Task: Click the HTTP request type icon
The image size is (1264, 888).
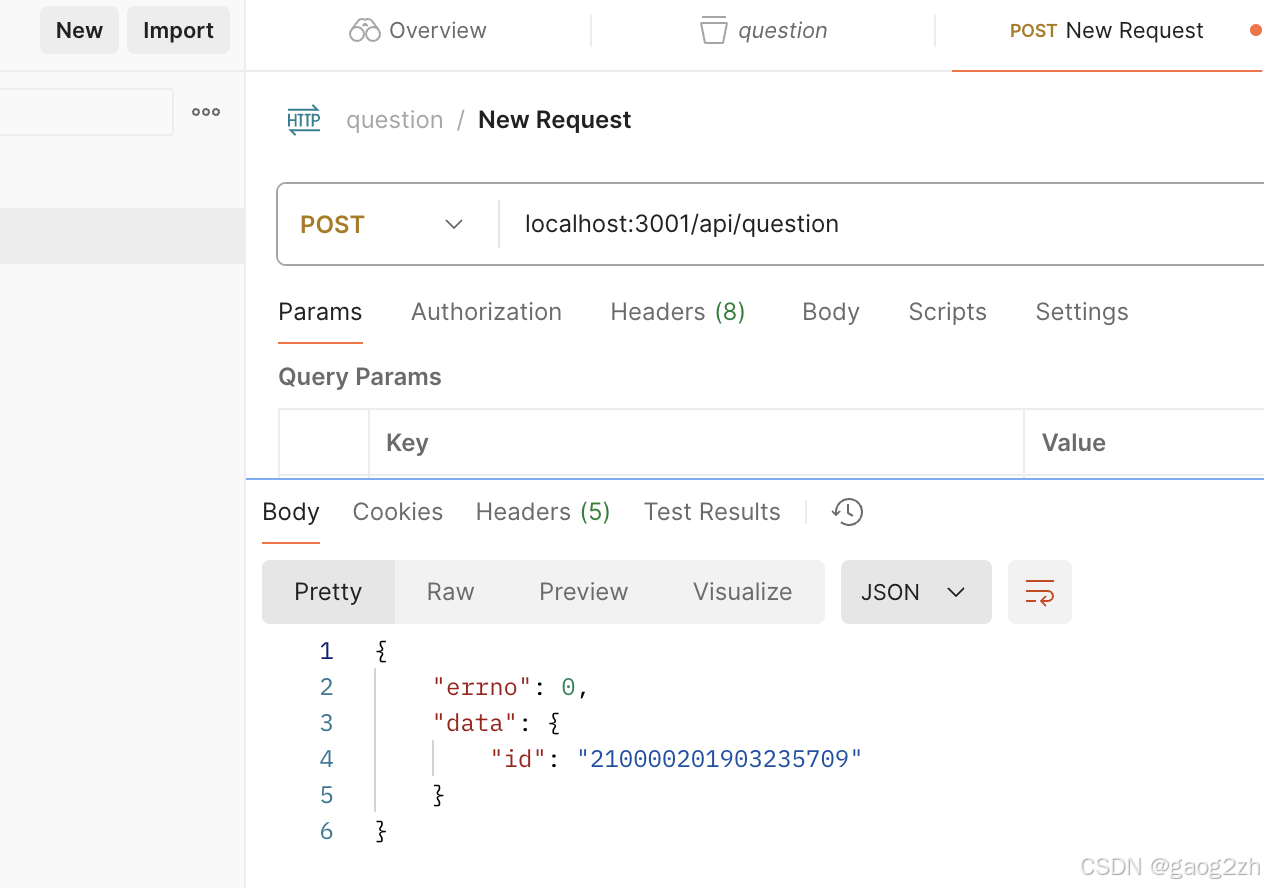Action: [304, 120]
